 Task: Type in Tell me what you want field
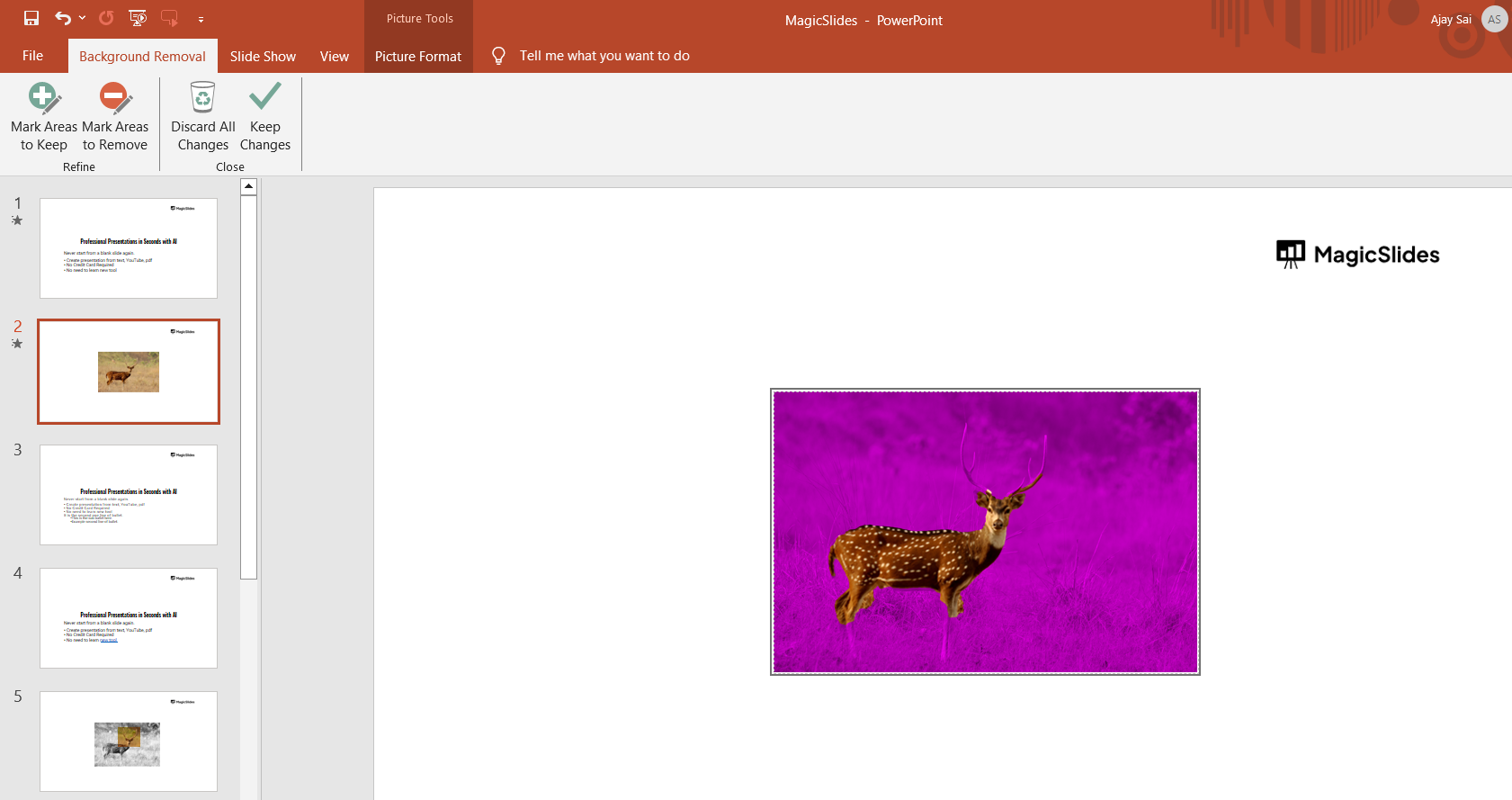click(x=604, y=56)
